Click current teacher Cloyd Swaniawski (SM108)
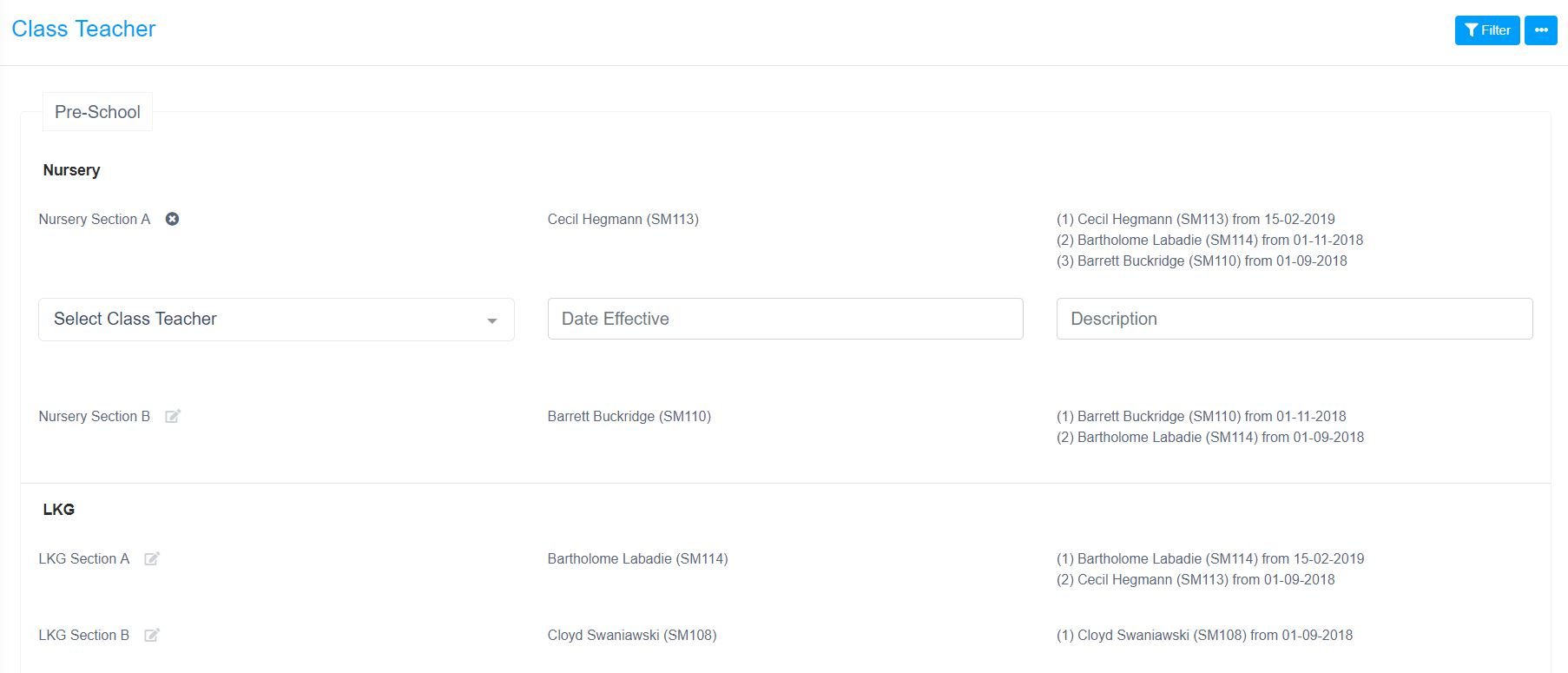 (632, 635)
